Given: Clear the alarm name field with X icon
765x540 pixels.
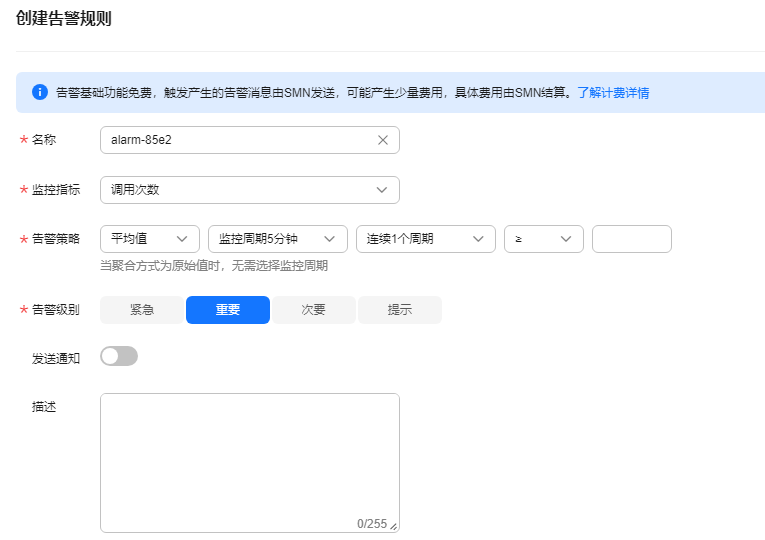Looking at the screenshot, I should pyautogui.click(x=382, y=140).
